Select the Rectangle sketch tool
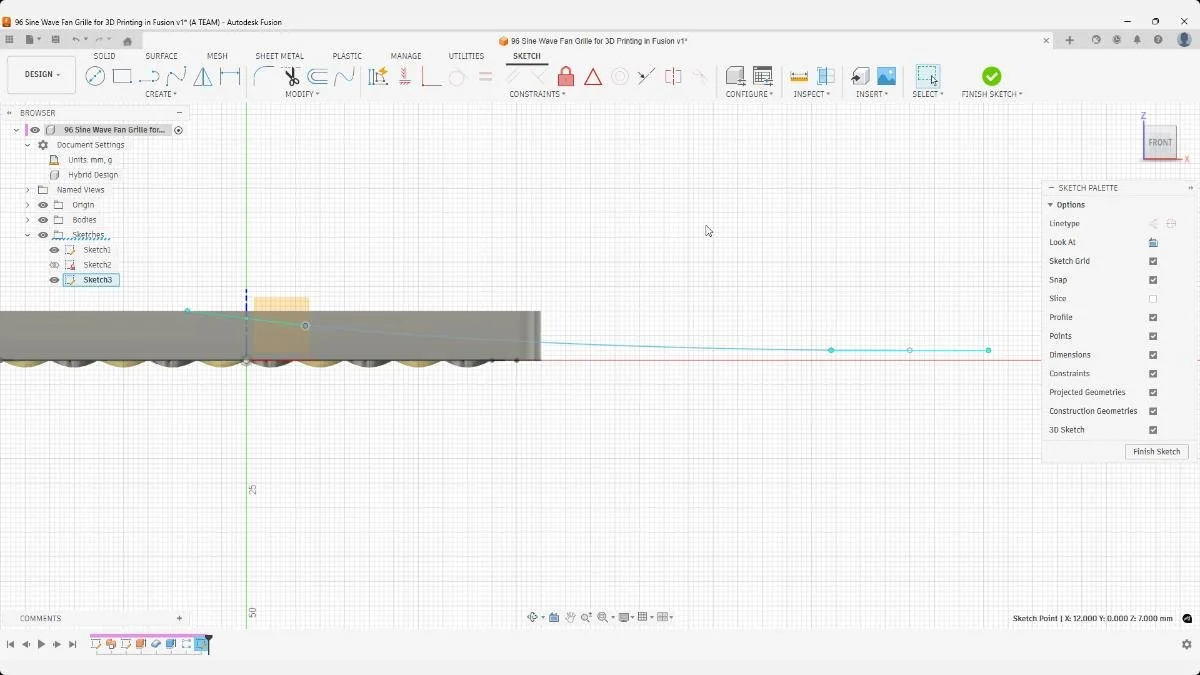1200x675 pixels. [x=124, y=76]
